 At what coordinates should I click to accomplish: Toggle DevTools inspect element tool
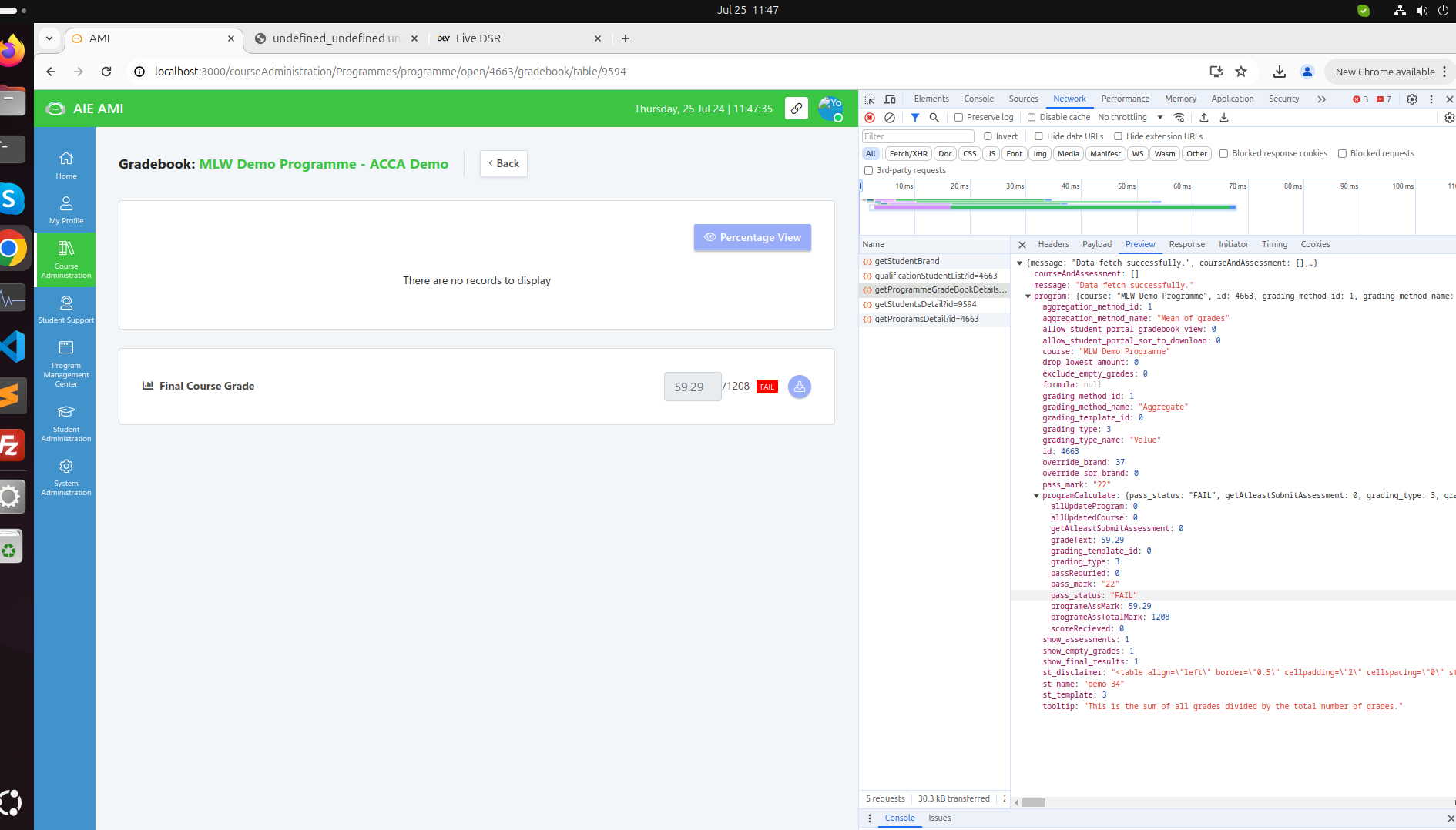(870, 99)
